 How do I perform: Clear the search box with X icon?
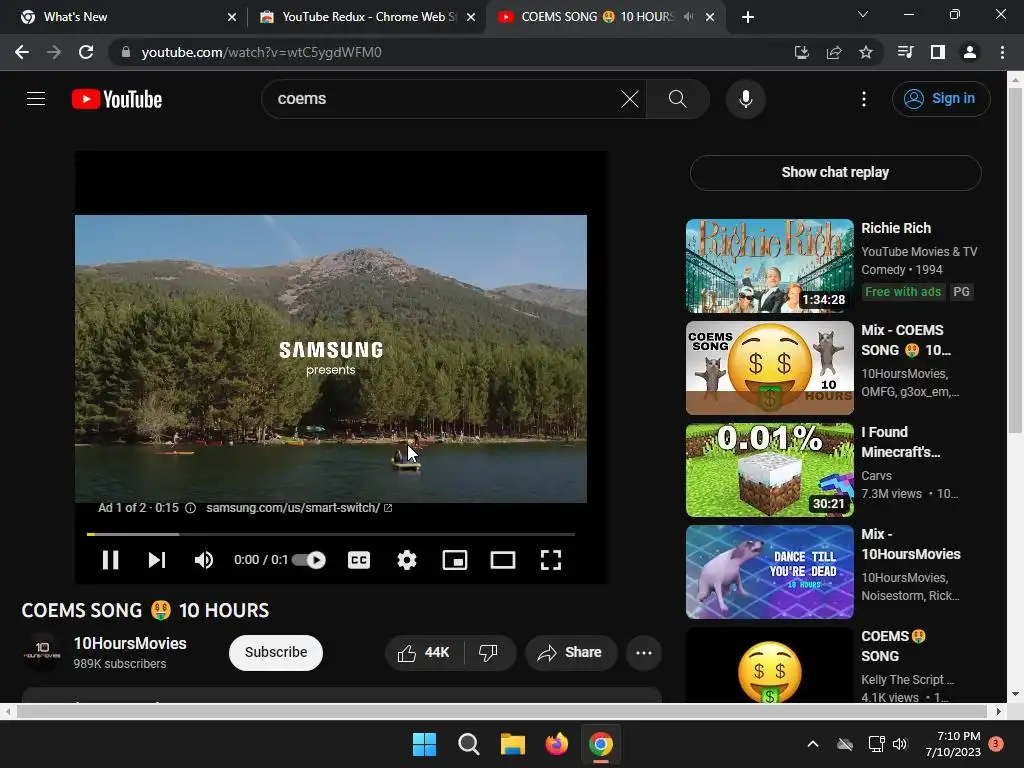tap(630, 99)
